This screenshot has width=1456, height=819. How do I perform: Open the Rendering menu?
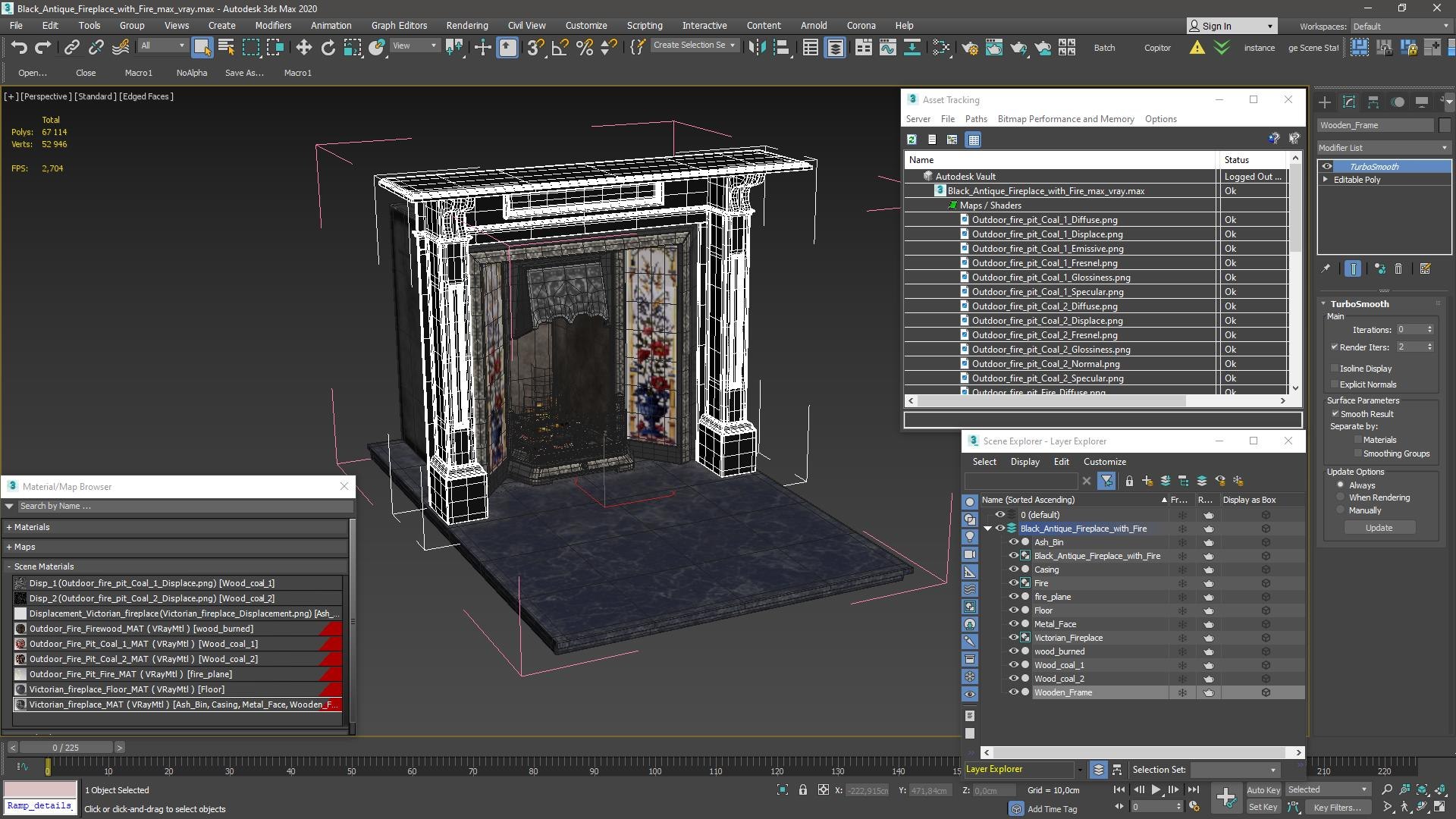467,26
